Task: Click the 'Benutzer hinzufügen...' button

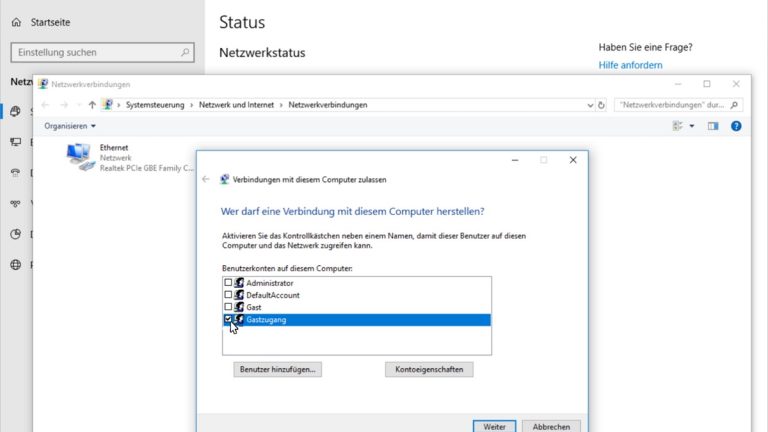Action: pyautogui.click(x=278, y=369)
